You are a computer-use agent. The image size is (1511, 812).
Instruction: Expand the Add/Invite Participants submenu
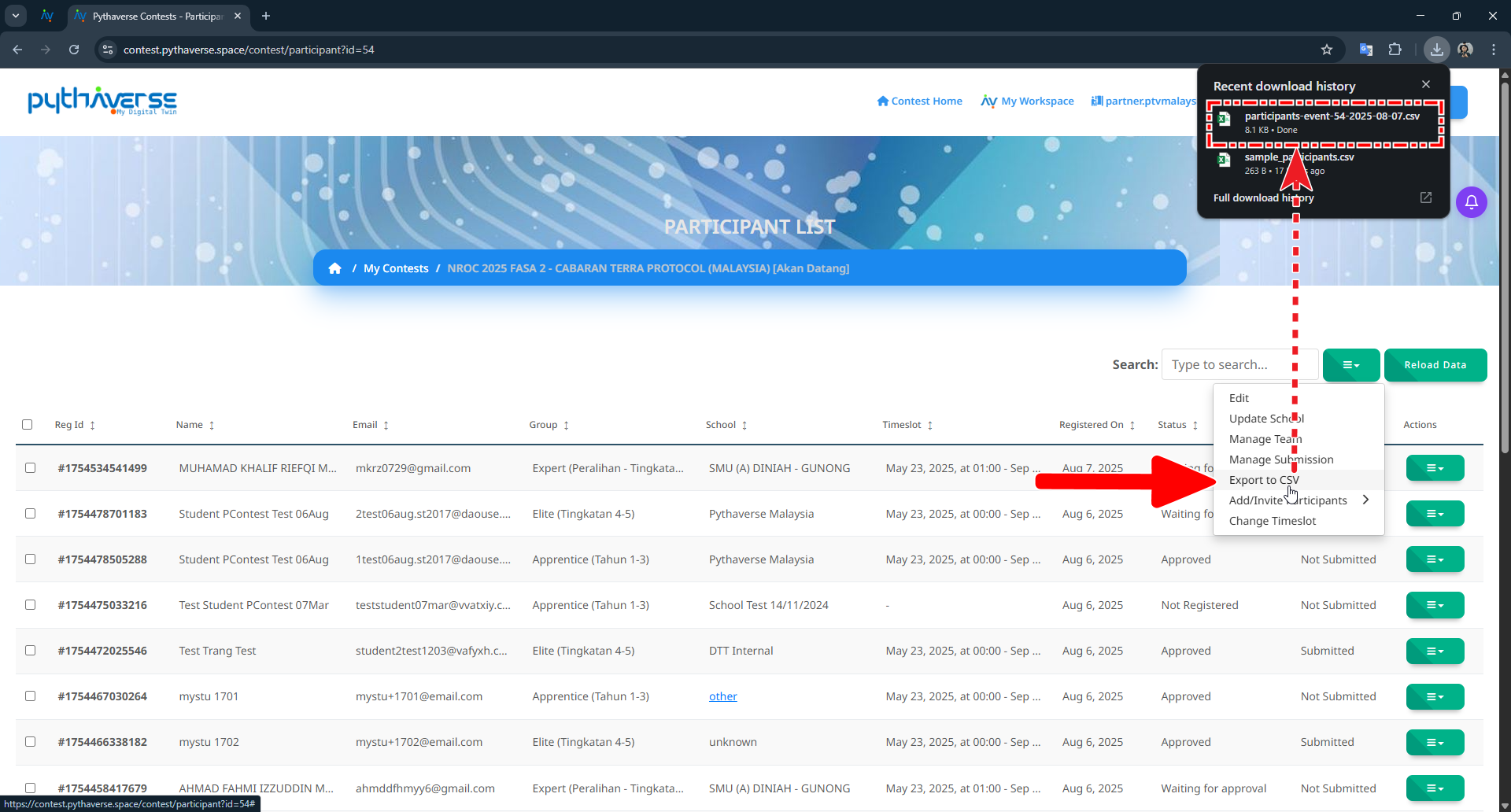1299,500
